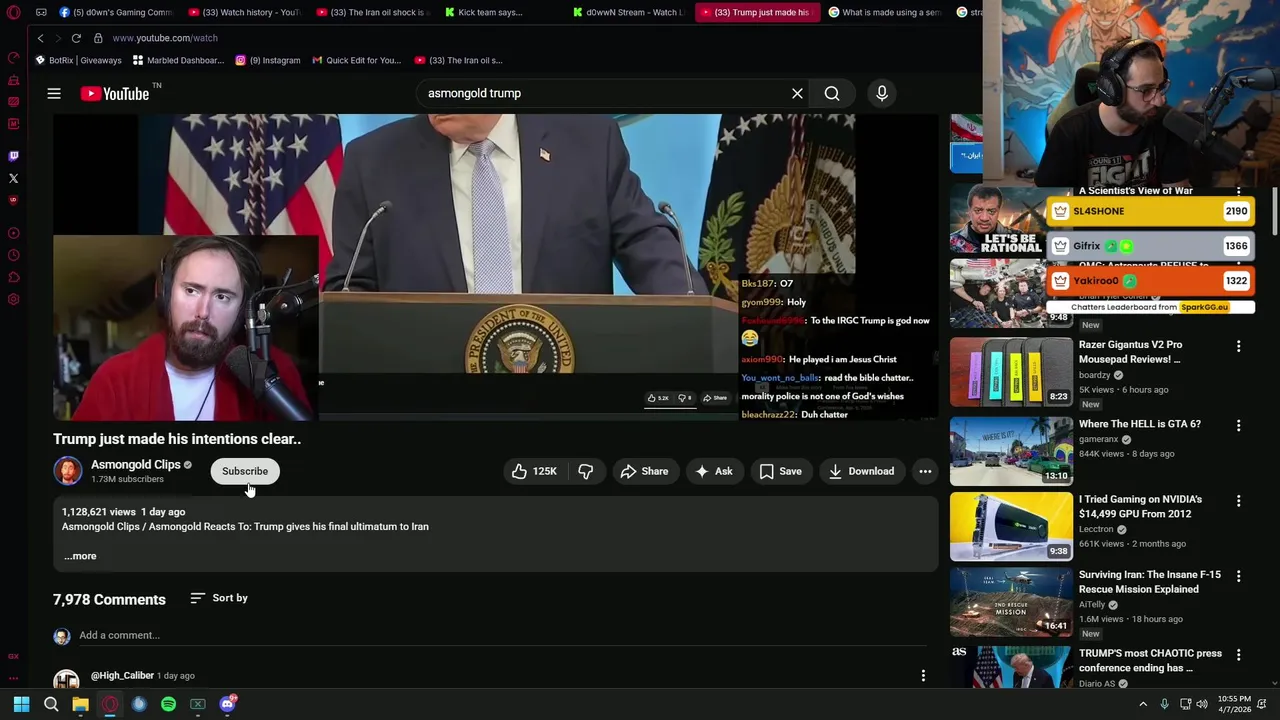Screen dimensions: 1280x720
Task: Open Twitch from Opera sidebar
Action: [x=13, y=156]
